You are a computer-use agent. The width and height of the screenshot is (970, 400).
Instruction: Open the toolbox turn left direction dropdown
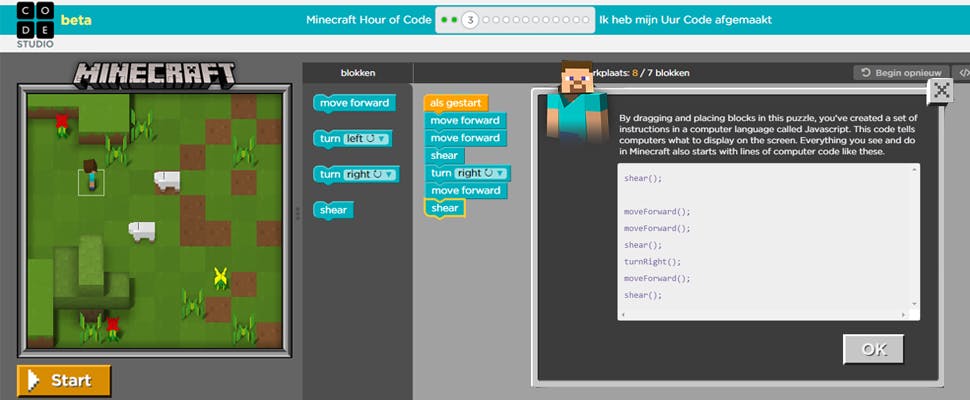click(365, 139)
